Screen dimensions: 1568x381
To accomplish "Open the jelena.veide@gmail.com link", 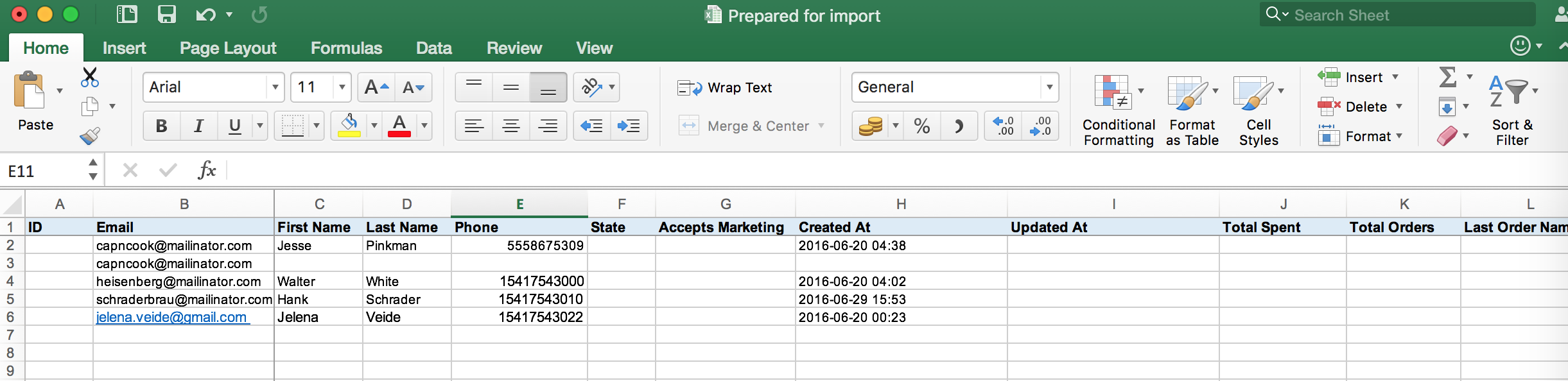I will [171, 317].
